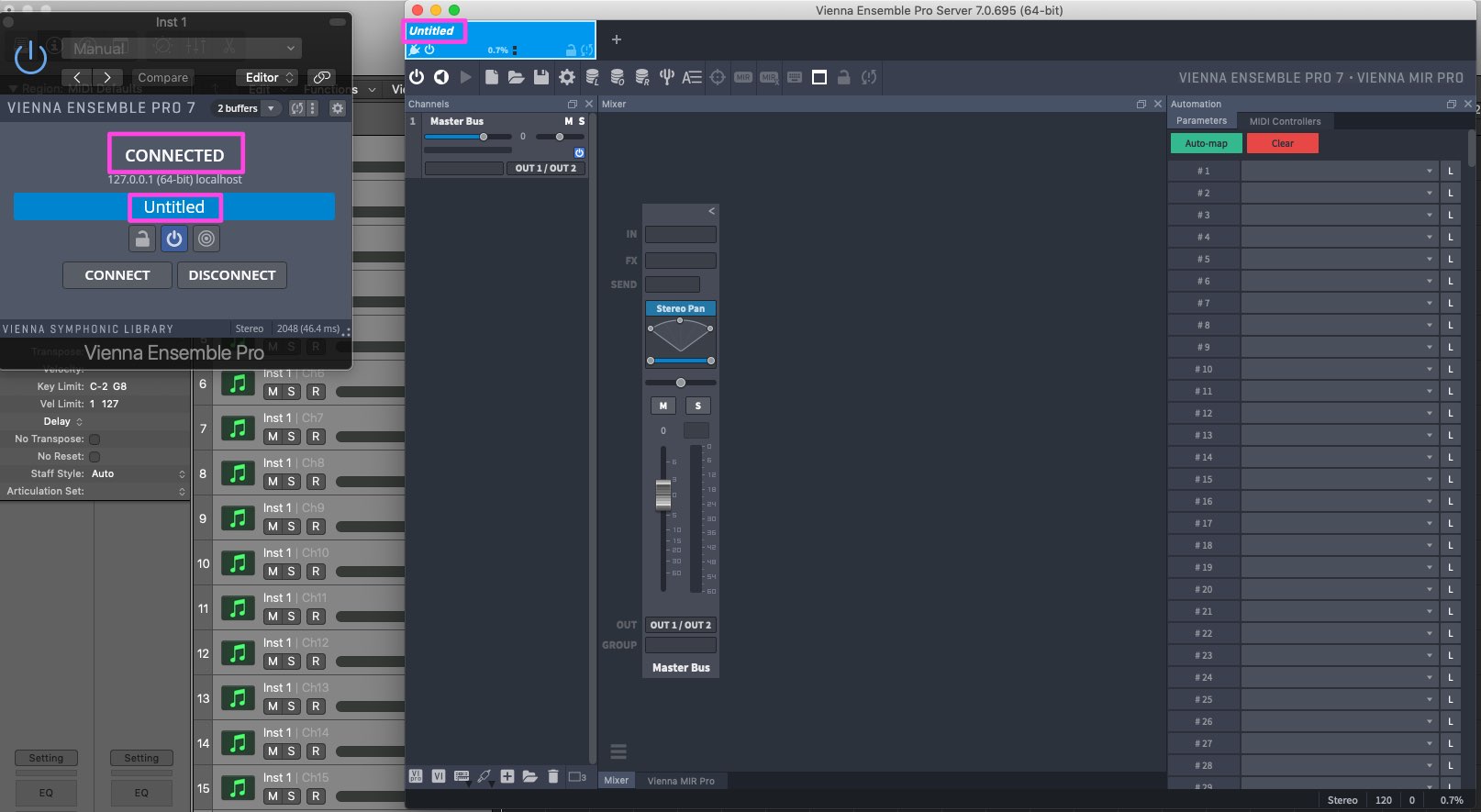The width and height of the screenshot is (1481, 812).
Task: Click the padlock icon in VEP toolbar
Action: pos(844,77)
